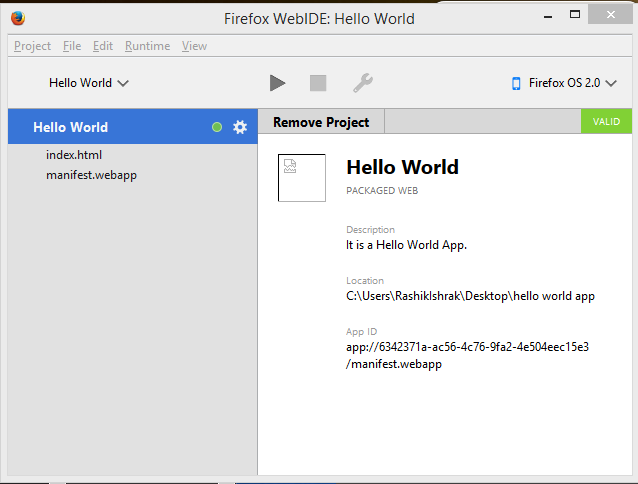638x484 pixels.
Task: Open developer tools with the wrench icon
Action: tap(363, 83)
